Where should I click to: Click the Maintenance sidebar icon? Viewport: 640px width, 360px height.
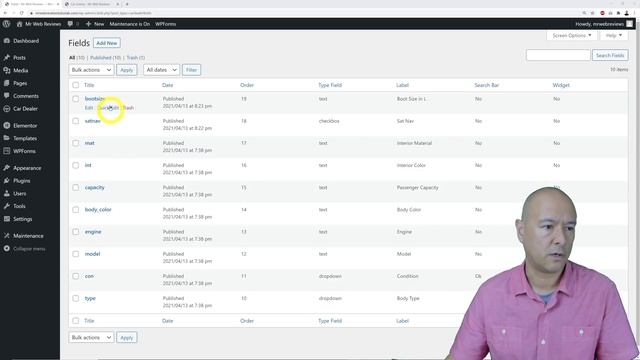click(7, 236)
